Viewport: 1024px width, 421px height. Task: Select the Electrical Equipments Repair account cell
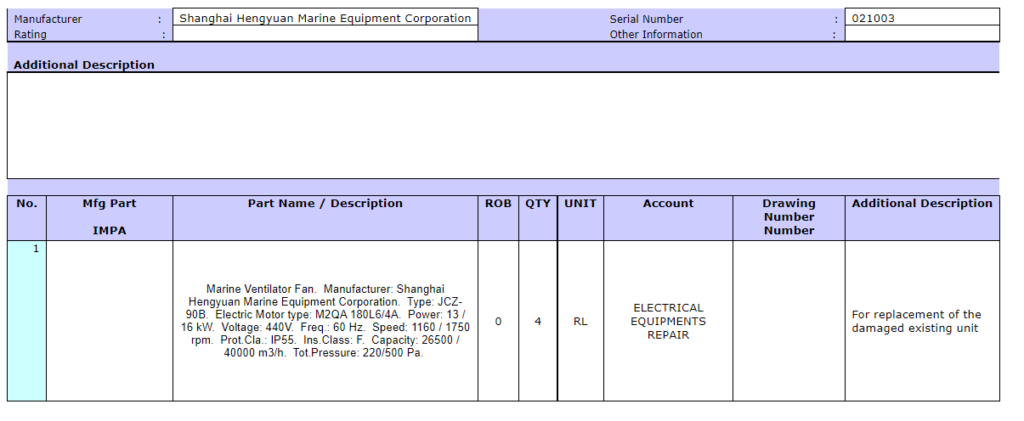tap(668, 321)
